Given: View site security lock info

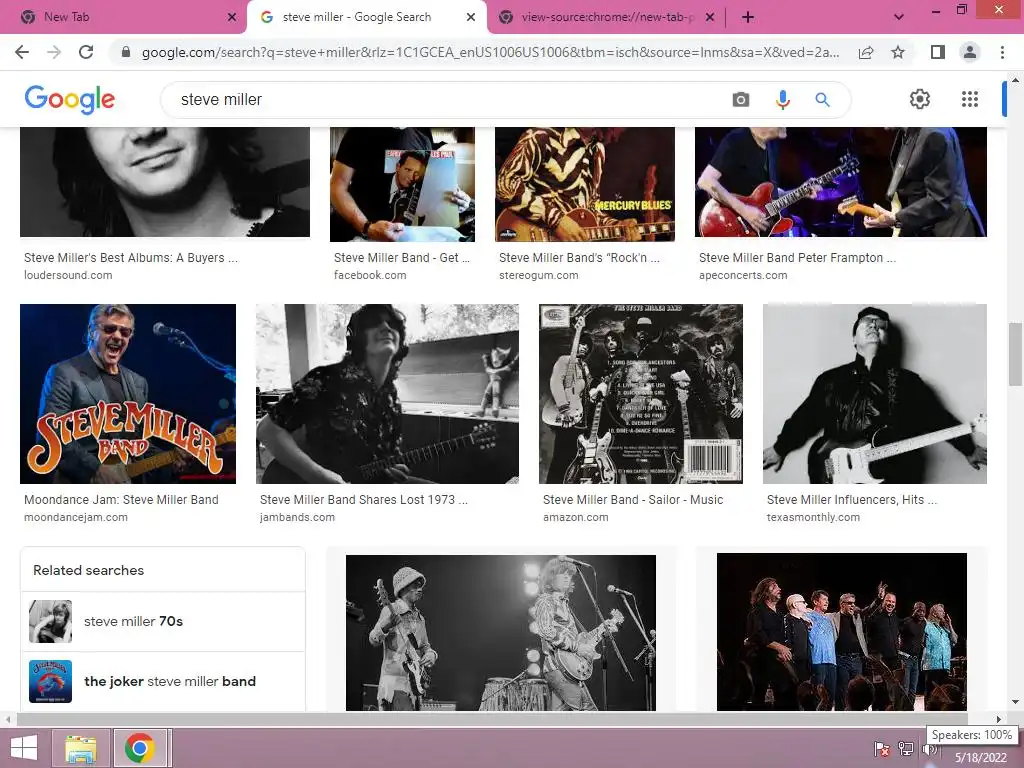Looking at the screenshot, I should coord(126,52).
